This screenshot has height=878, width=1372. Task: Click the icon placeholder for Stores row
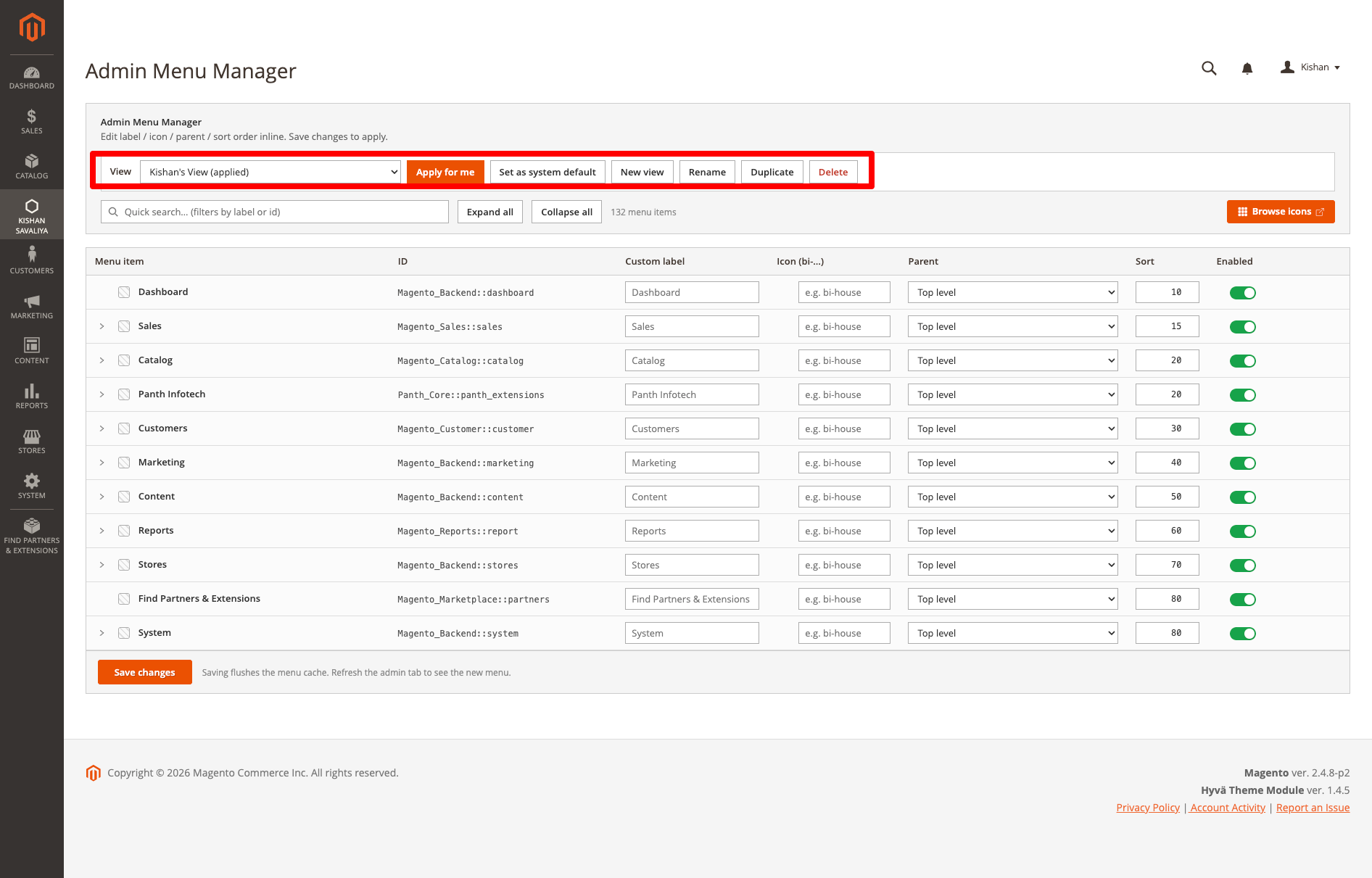point(124,565)
